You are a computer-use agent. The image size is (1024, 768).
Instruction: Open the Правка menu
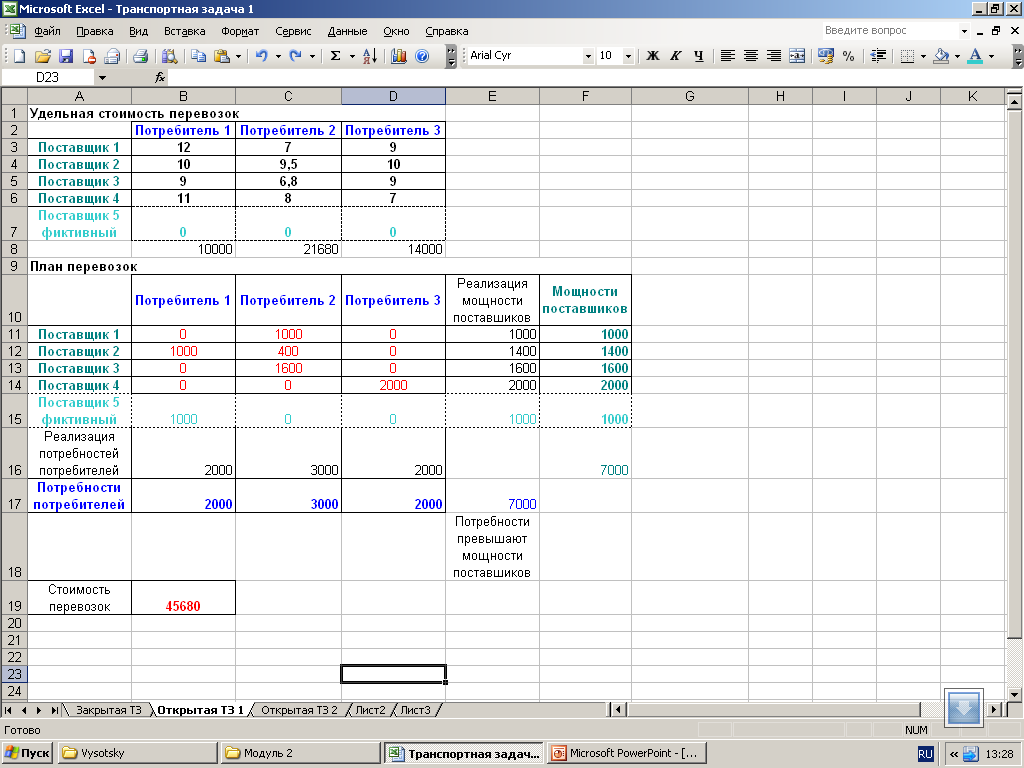click(x=95, y=31)
